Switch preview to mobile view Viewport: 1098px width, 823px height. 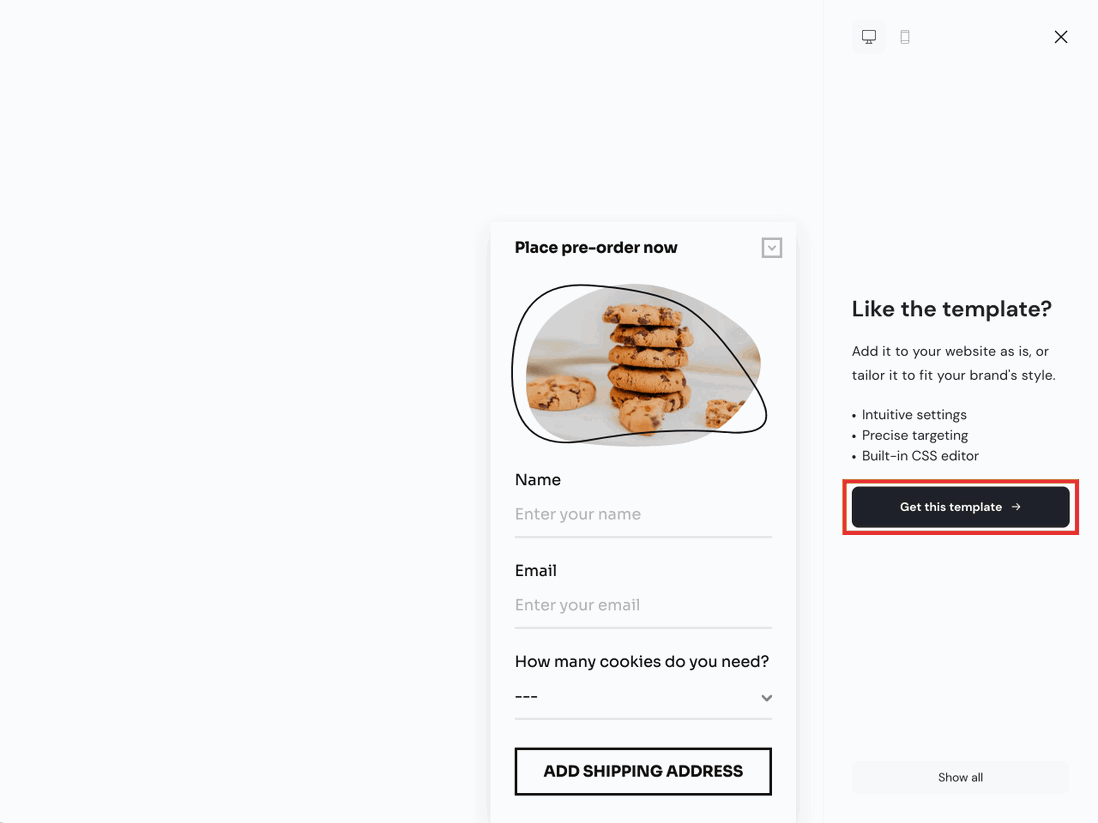click(905, 36)
